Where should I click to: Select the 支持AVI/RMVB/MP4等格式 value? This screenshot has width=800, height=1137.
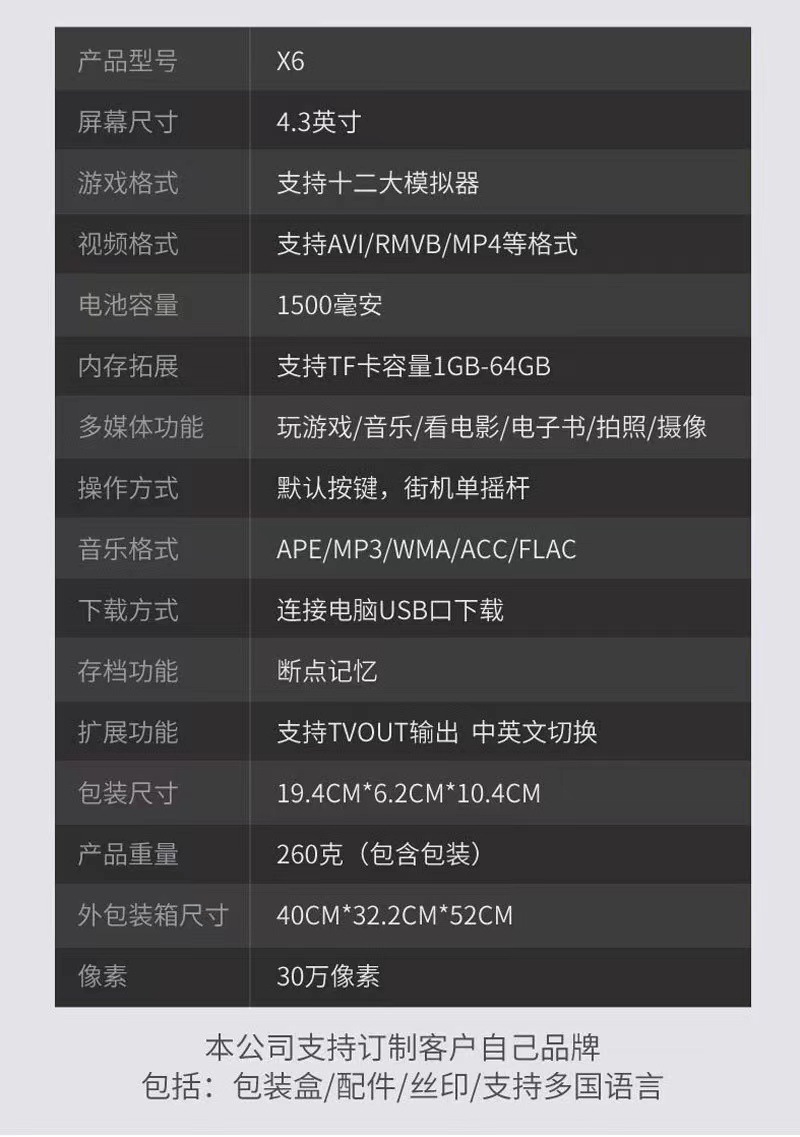[x=427, y=244]
